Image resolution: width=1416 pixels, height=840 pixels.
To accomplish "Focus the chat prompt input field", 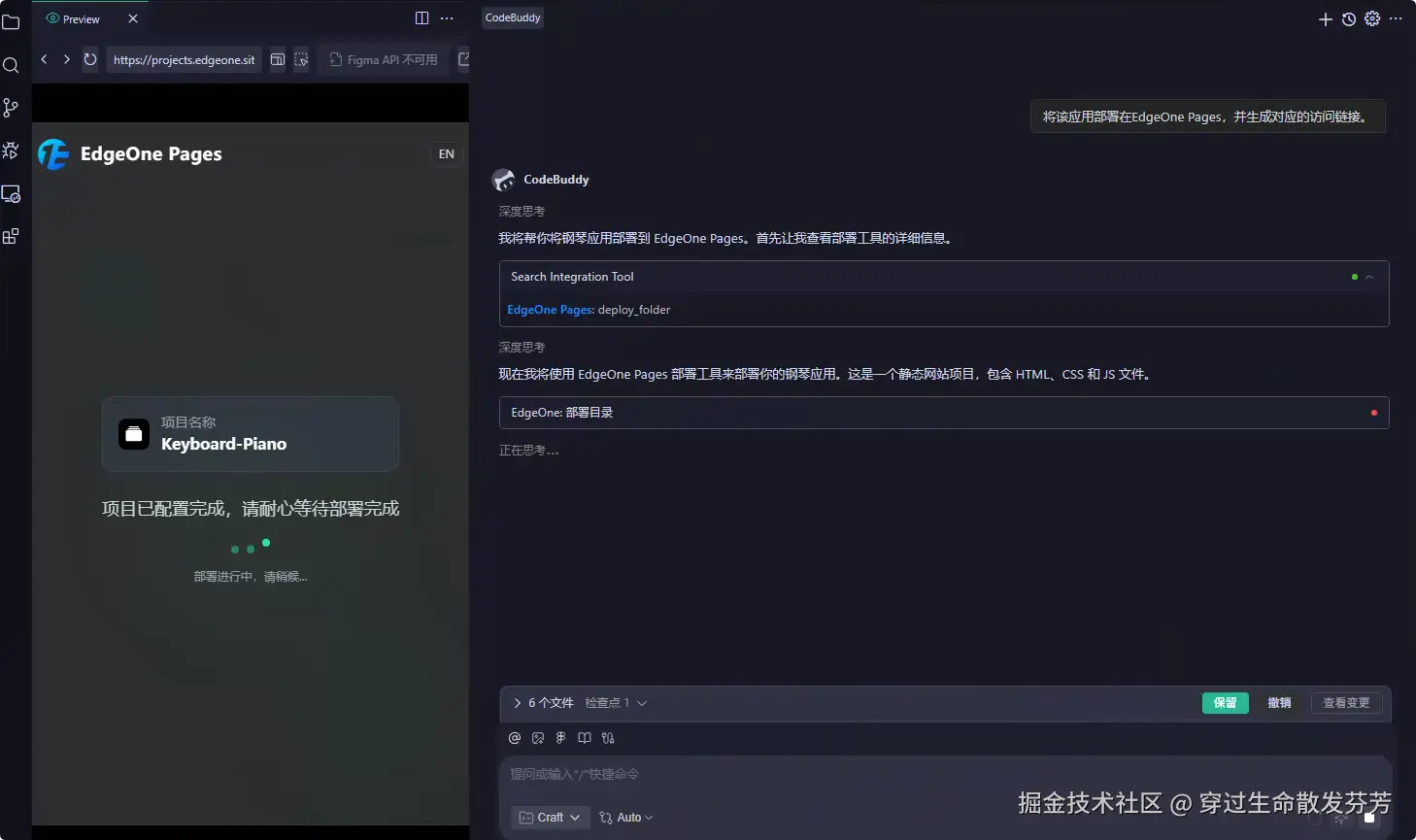I will tap(946, 774).
